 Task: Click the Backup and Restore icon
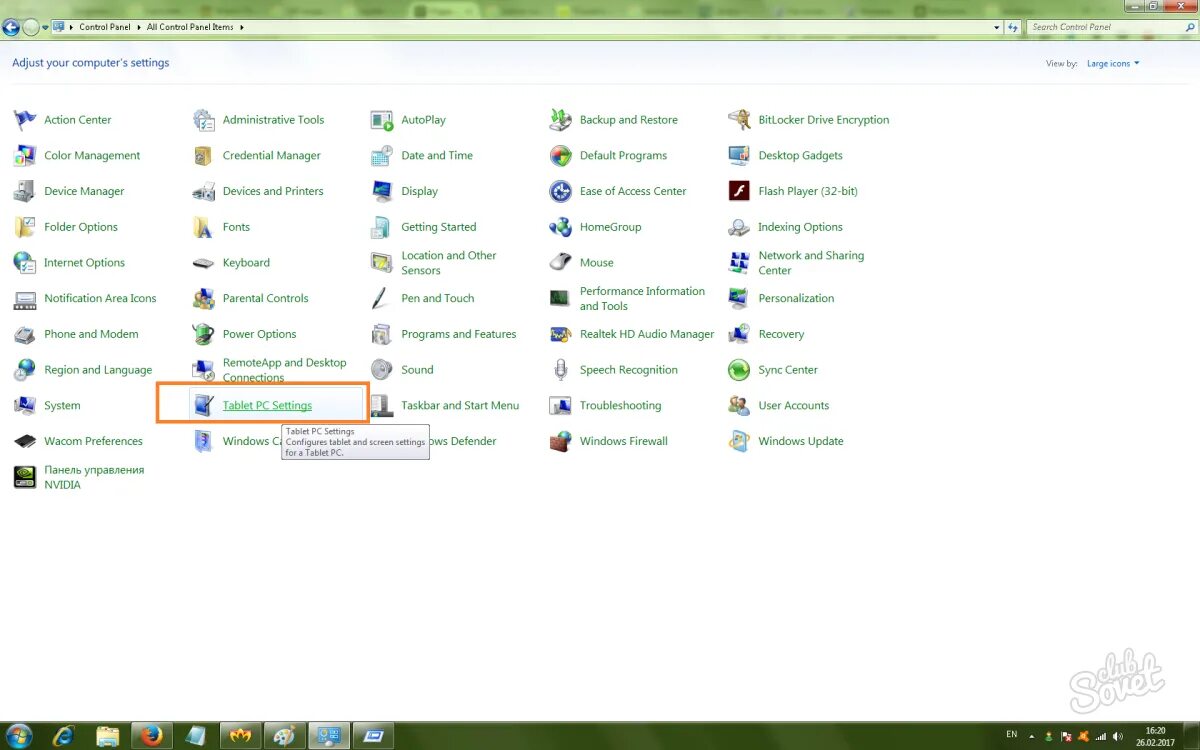(x=561, y=120)
